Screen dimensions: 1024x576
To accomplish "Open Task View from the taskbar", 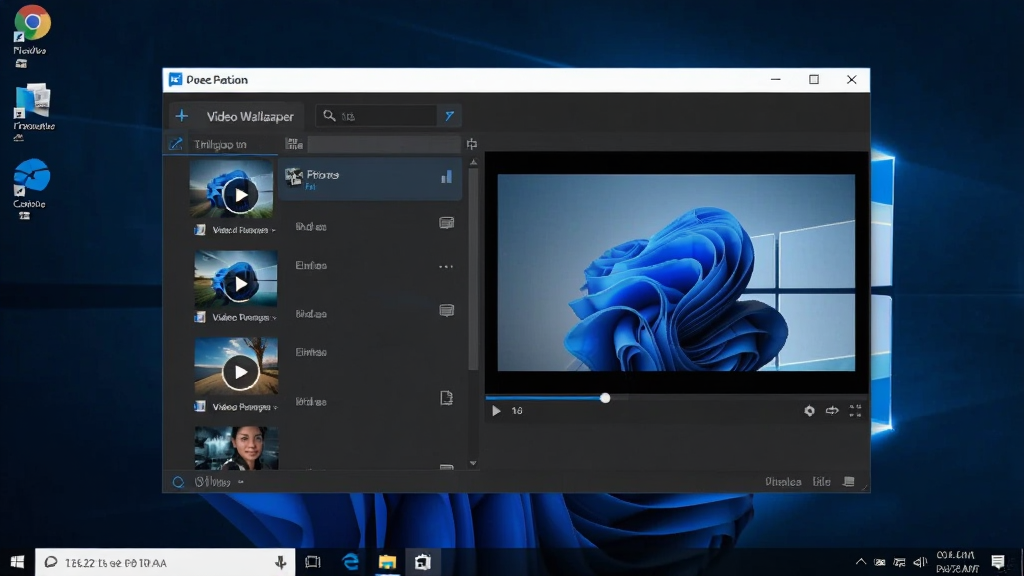I will 313,562.
